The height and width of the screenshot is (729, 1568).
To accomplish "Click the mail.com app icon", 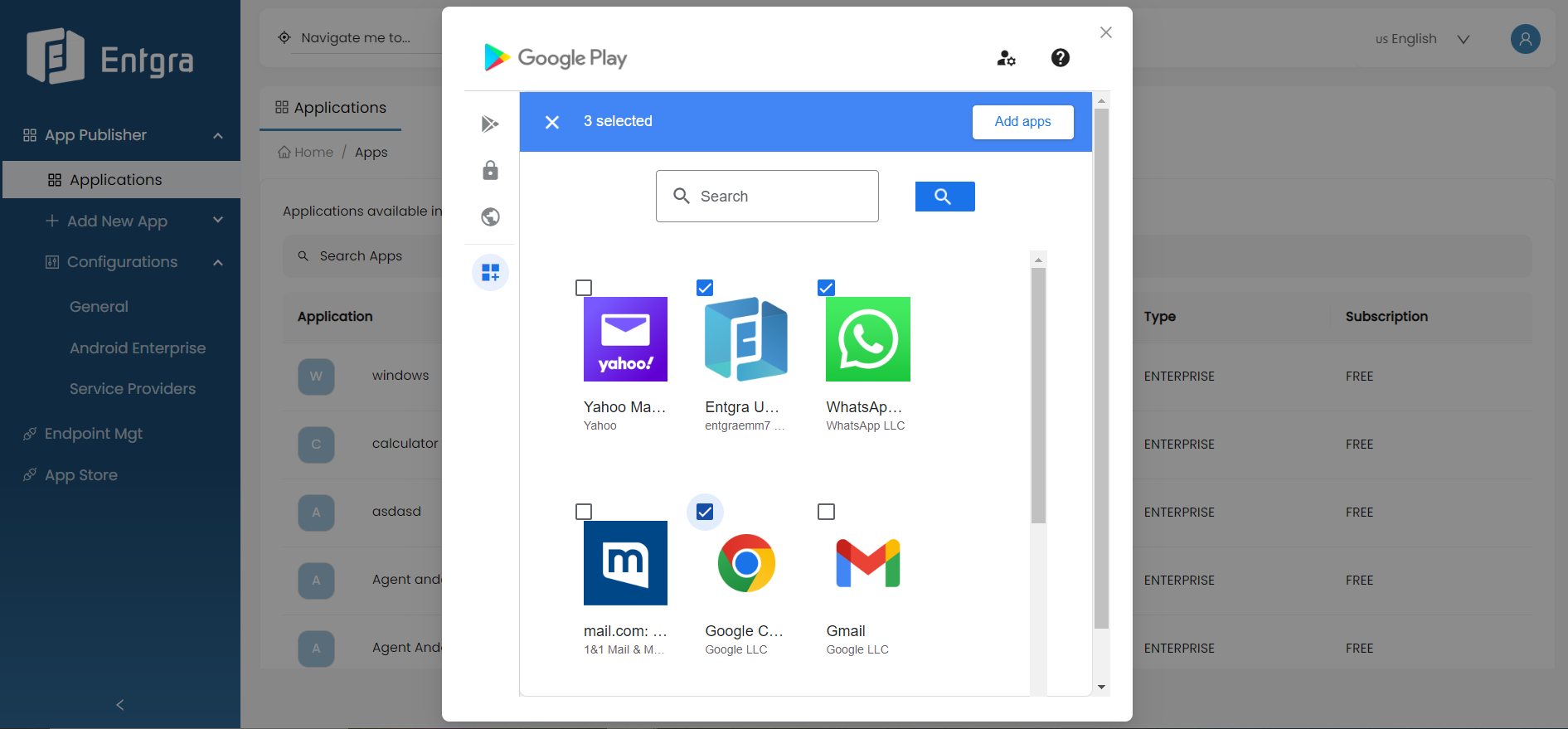I will click(625, 563).
